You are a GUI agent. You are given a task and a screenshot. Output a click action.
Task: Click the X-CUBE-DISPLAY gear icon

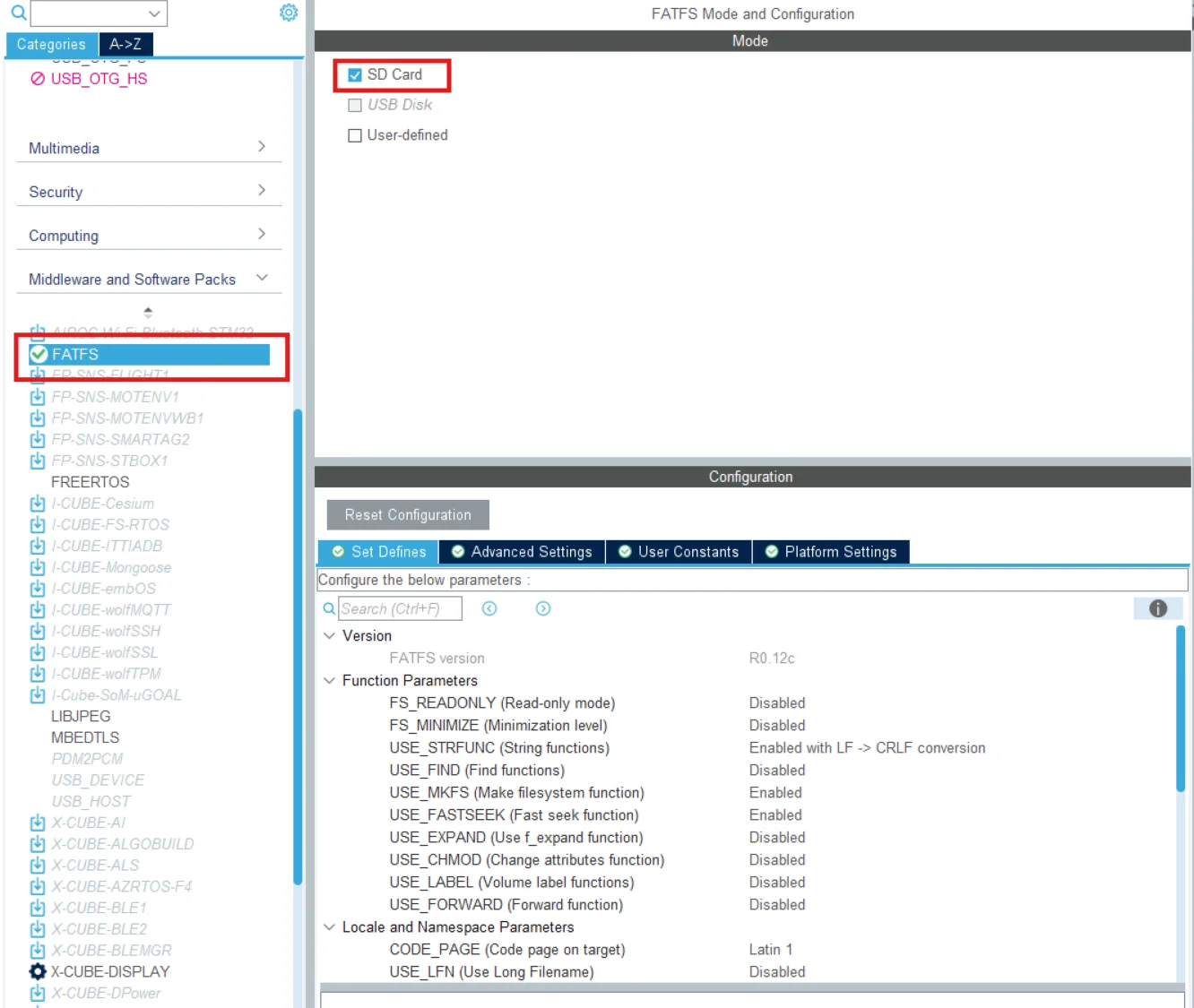[38, 971]
